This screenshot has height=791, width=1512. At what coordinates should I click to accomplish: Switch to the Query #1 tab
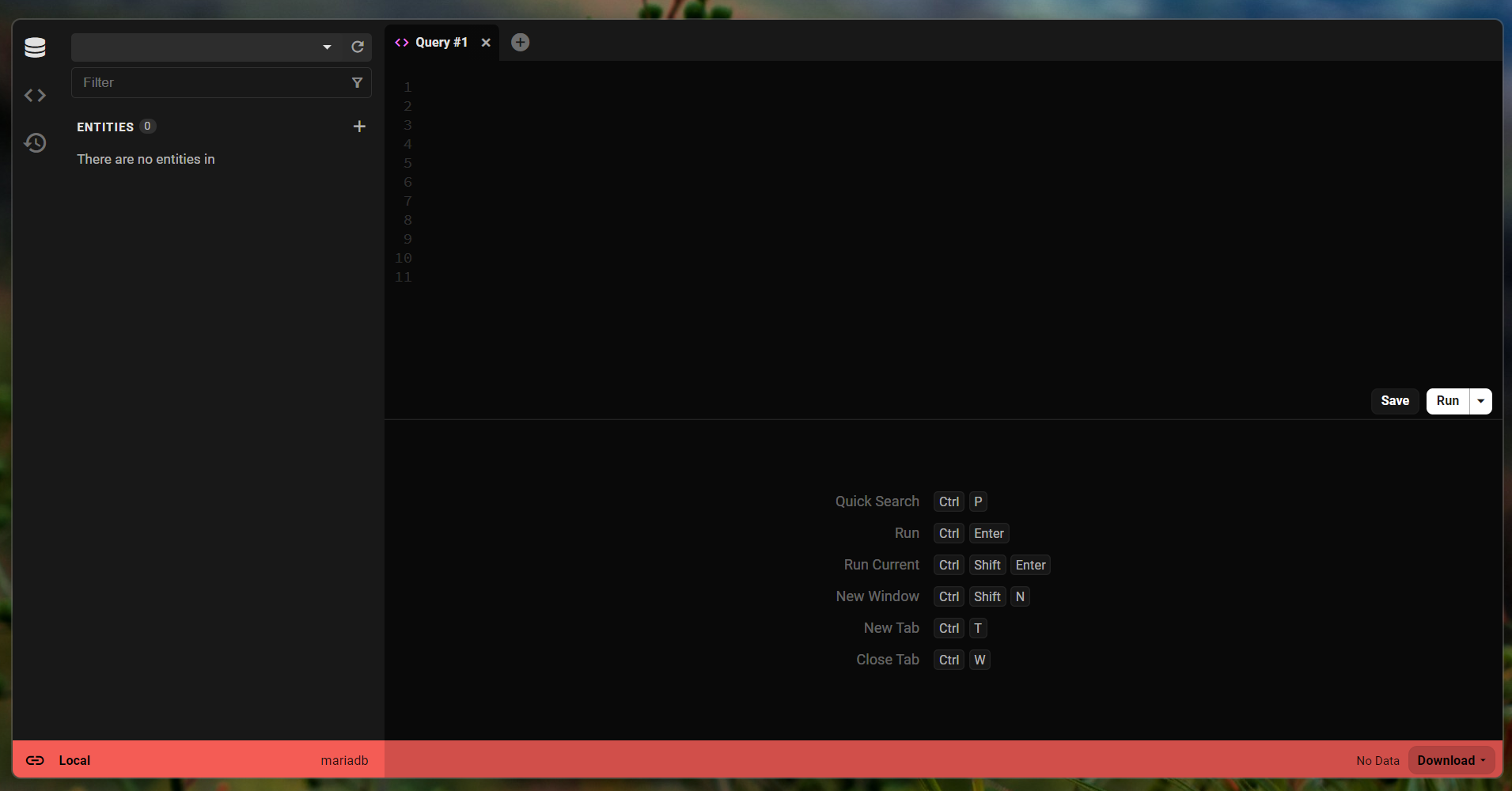click(x=442, y=42)
